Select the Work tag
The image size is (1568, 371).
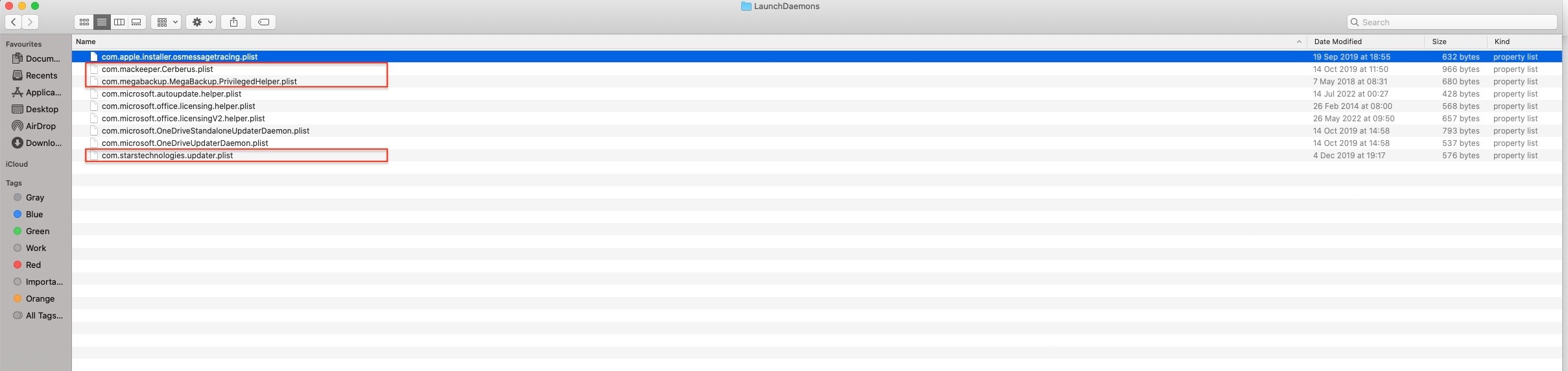(30, 248)
